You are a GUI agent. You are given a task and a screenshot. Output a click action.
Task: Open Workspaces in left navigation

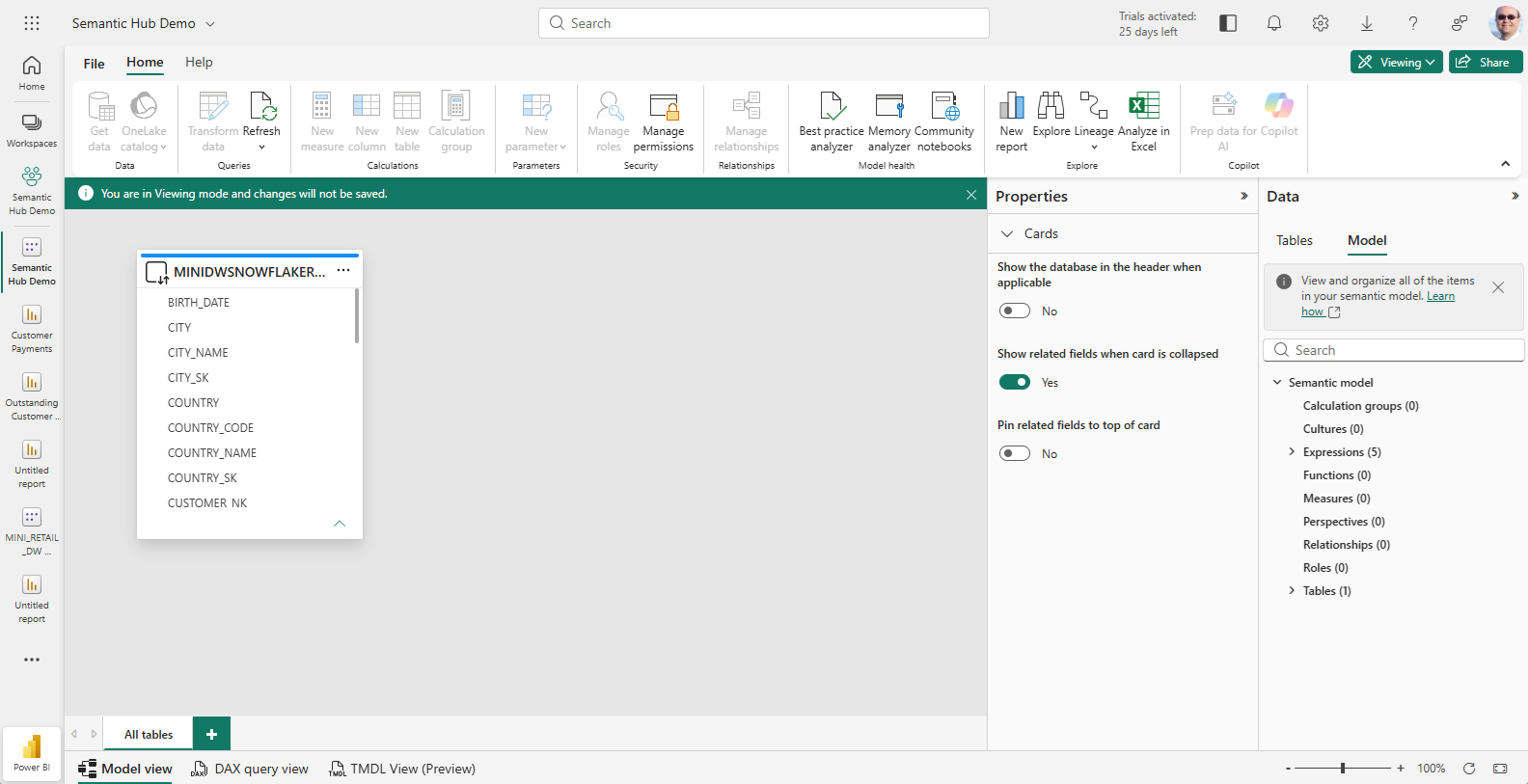pos(32,131)
